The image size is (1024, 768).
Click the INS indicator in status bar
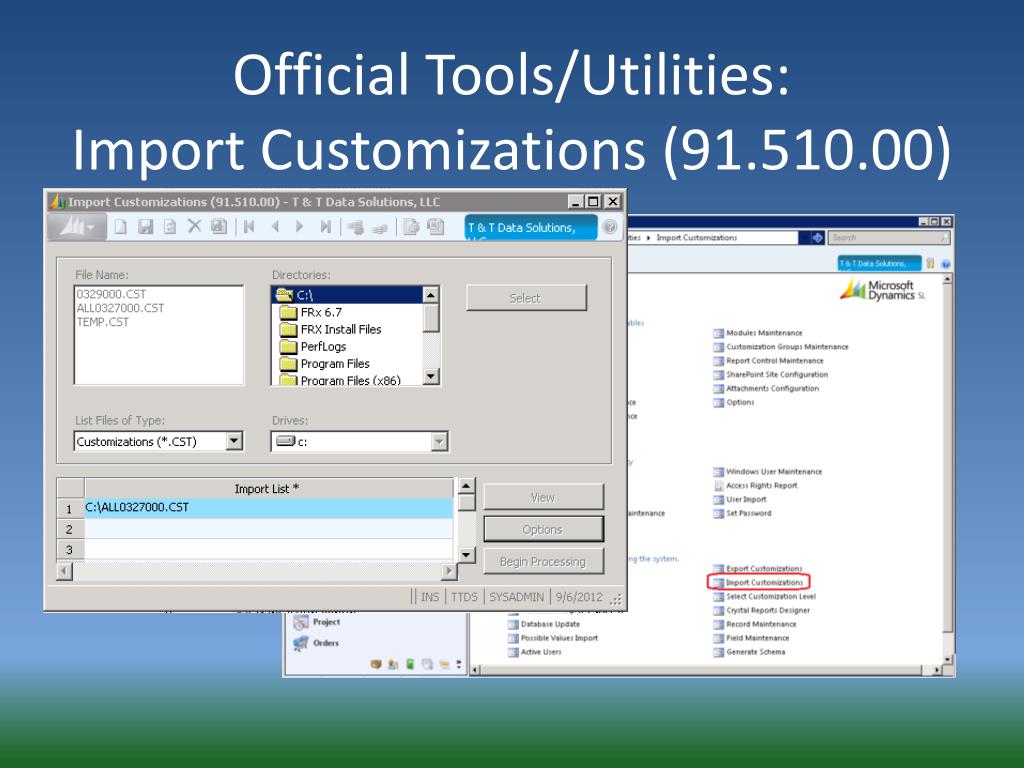tap(430, 597)
